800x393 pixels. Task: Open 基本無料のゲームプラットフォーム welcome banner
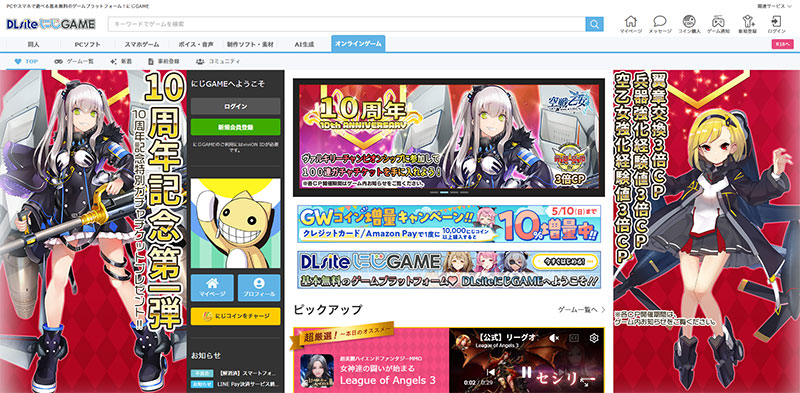[449, 269]
